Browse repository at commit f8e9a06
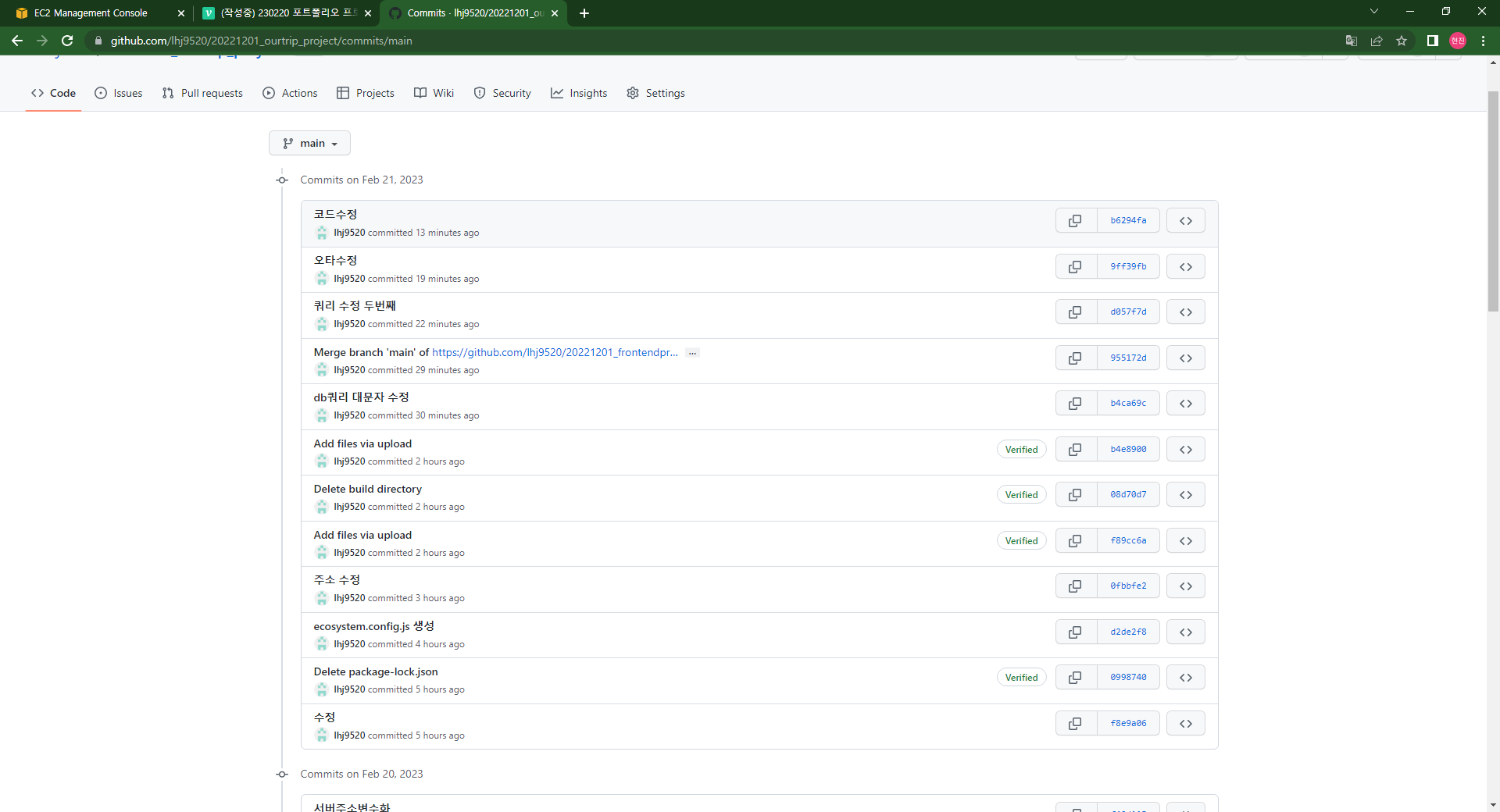Image resolution: width=1500 pixels, height=812 pixels. pos(1185,724)
